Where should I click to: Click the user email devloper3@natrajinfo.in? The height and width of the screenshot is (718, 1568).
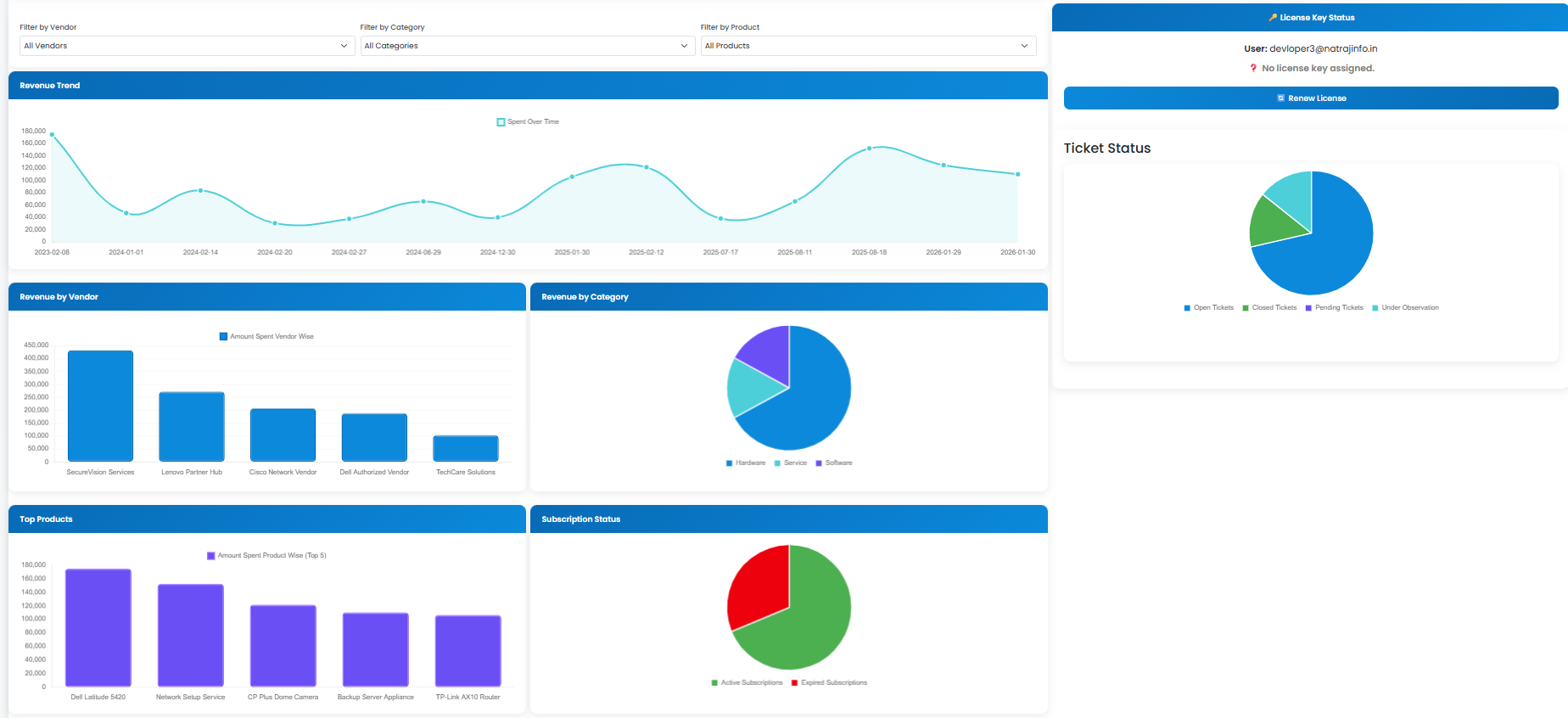1323,49
